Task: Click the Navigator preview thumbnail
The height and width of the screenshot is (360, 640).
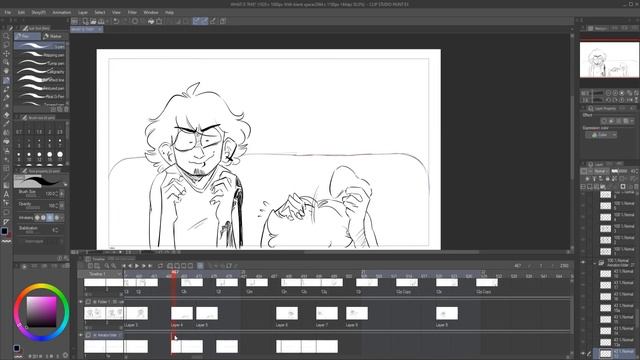Action: coord(609,60)
